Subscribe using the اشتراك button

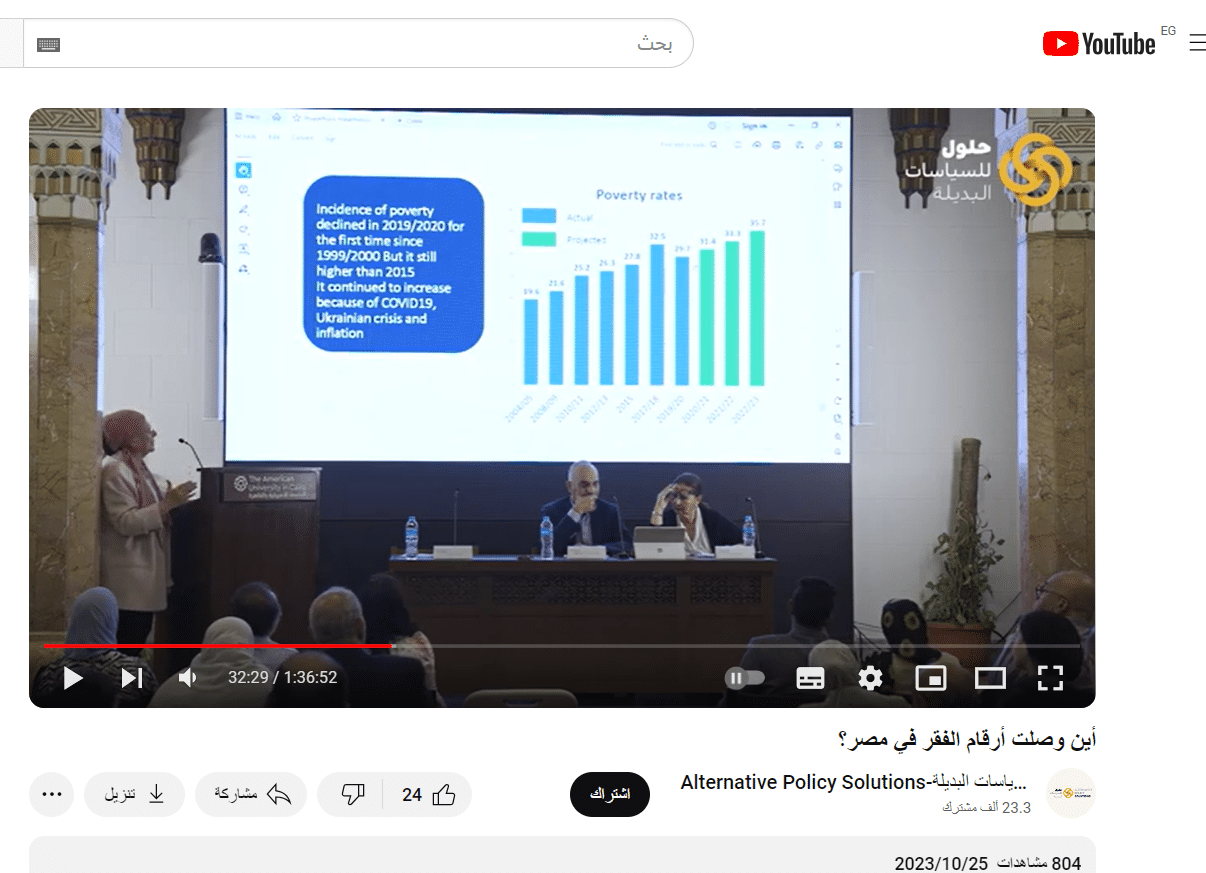(x=609, y=794)
